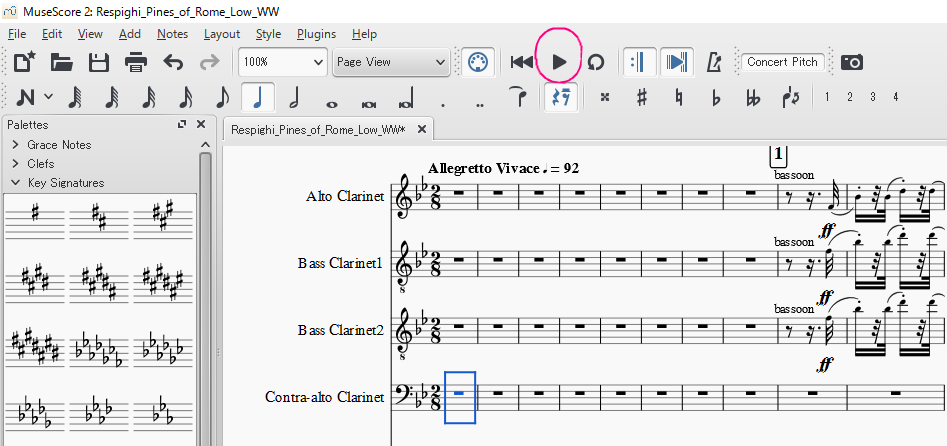The height and width of the screenshot is (446, 947).
Task: Apply a natural accidental
Action: tap(679, 97)
